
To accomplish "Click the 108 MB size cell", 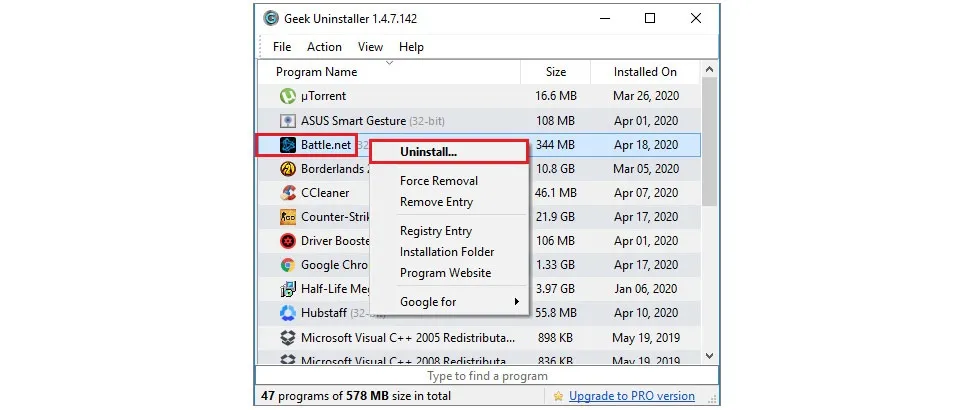I will (556, 121).
